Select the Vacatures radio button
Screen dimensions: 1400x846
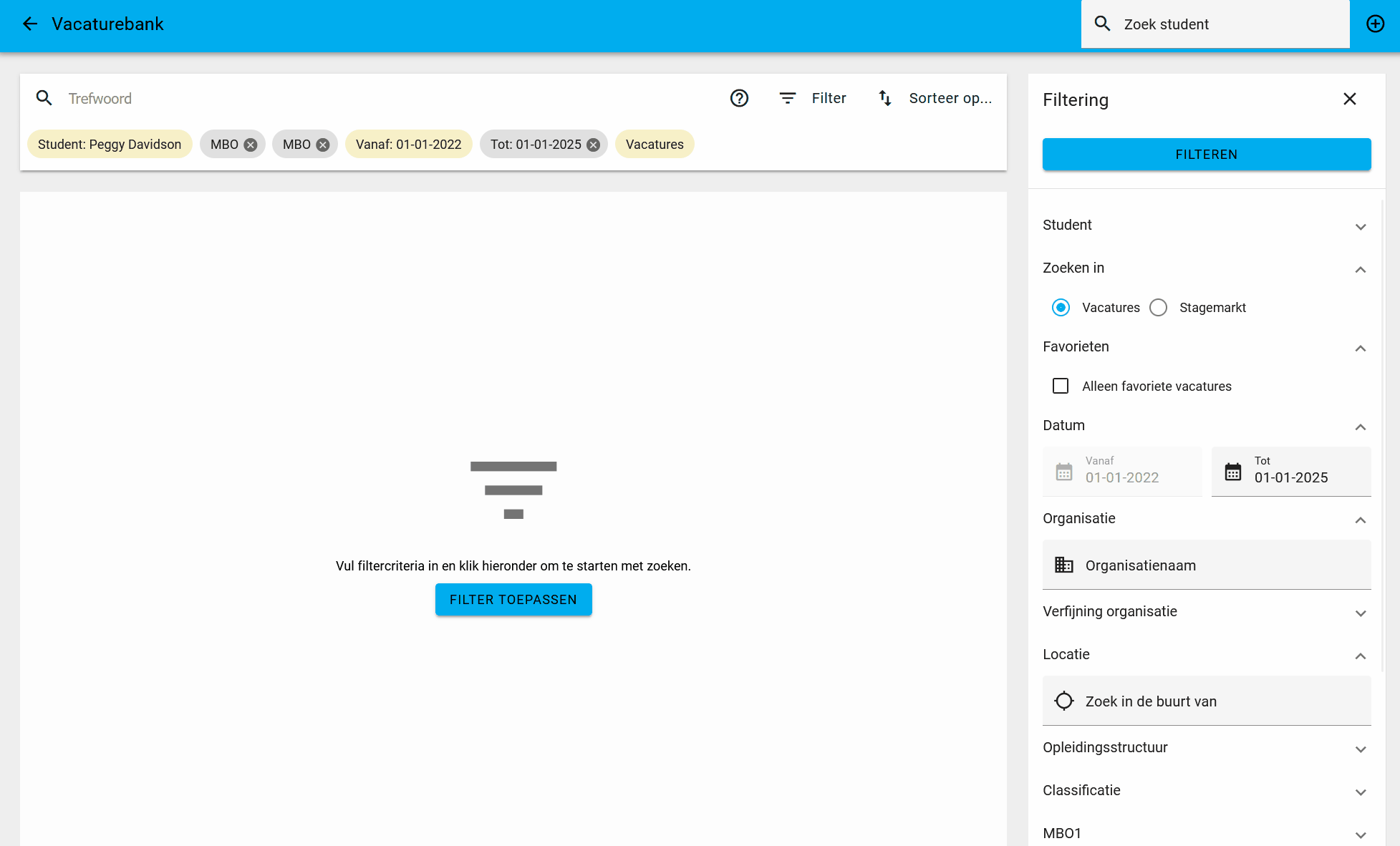tap(1061, 308)
